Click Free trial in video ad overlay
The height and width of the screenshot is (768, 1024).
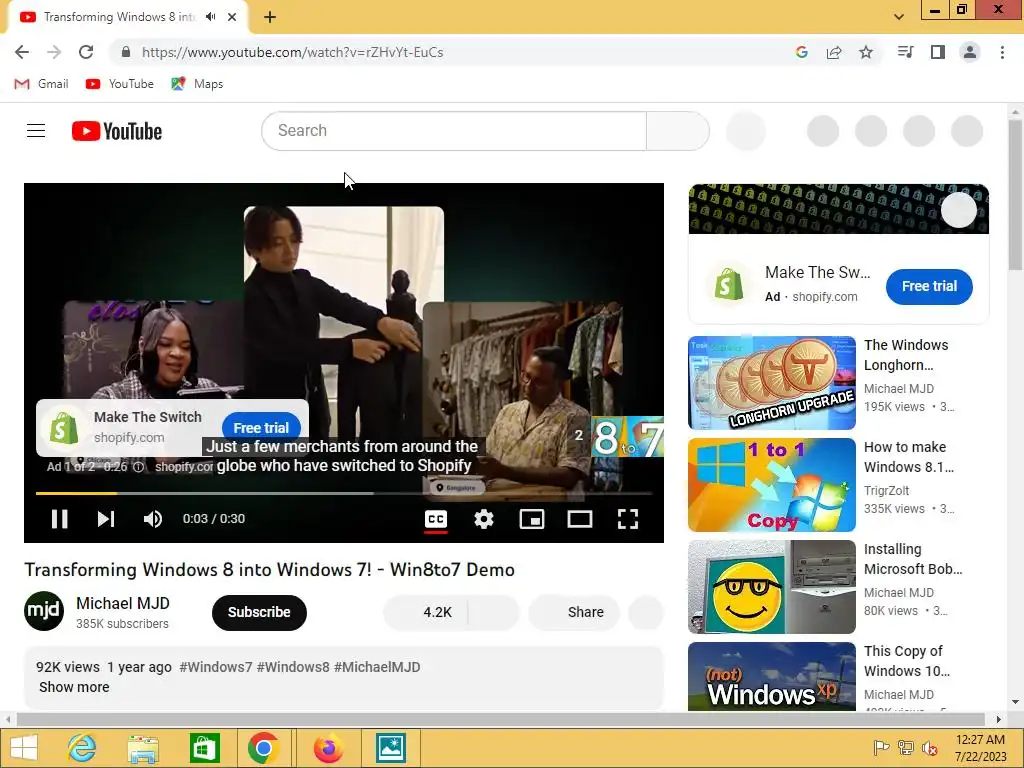[261, 428]
